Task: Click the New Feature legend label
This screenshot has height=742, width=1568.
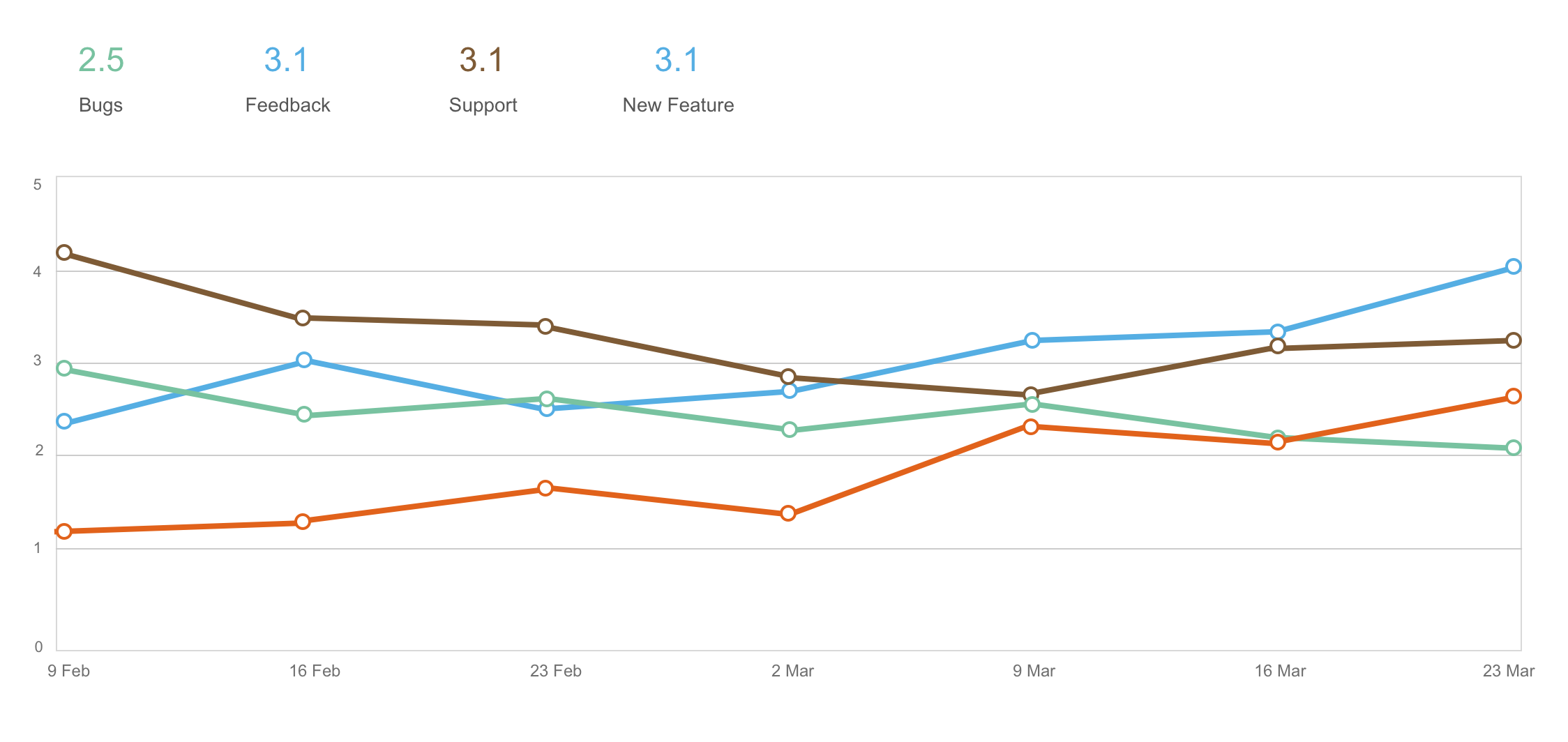Action: [678, 105]
